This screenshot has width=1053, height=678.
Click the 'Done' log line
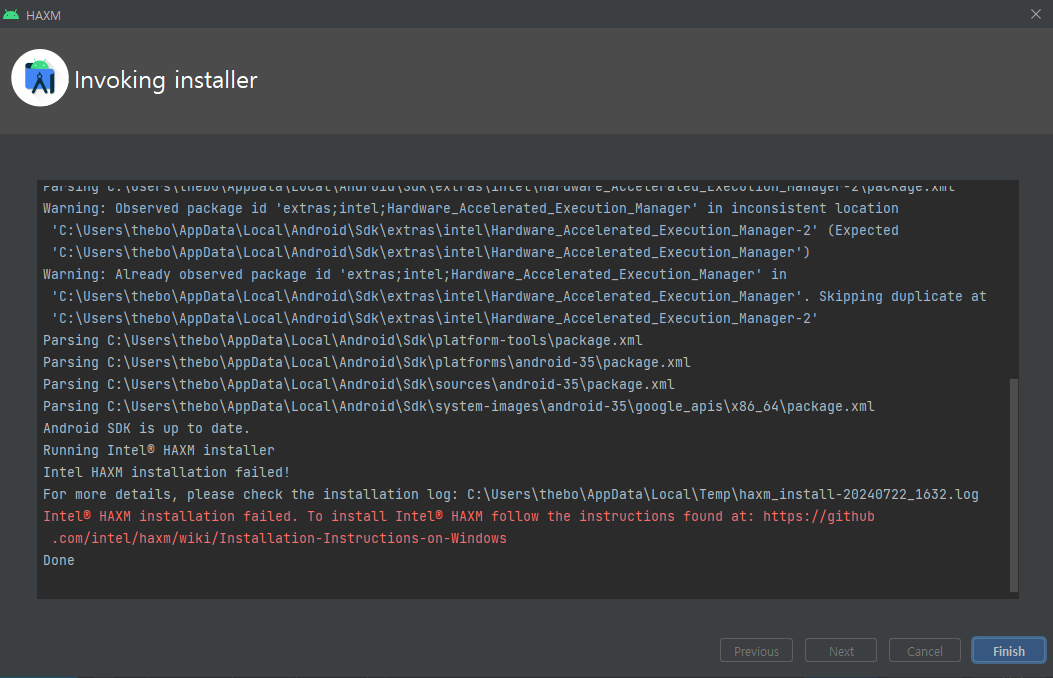point(59,561)
